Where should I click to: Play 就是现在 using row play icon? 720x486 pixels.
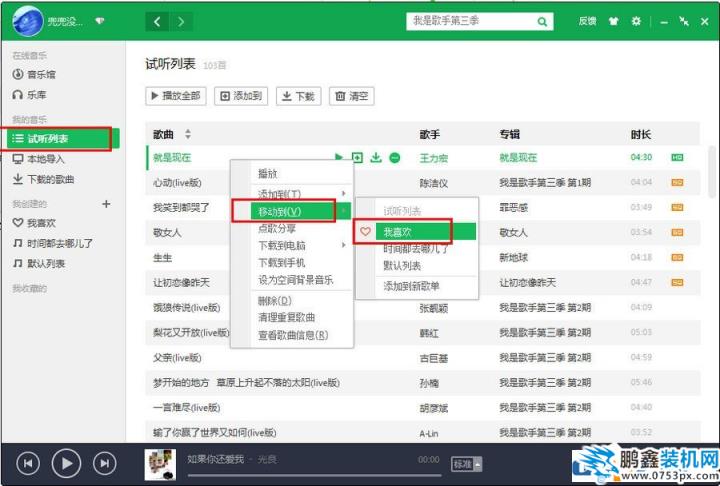click(x=339, y=158)
